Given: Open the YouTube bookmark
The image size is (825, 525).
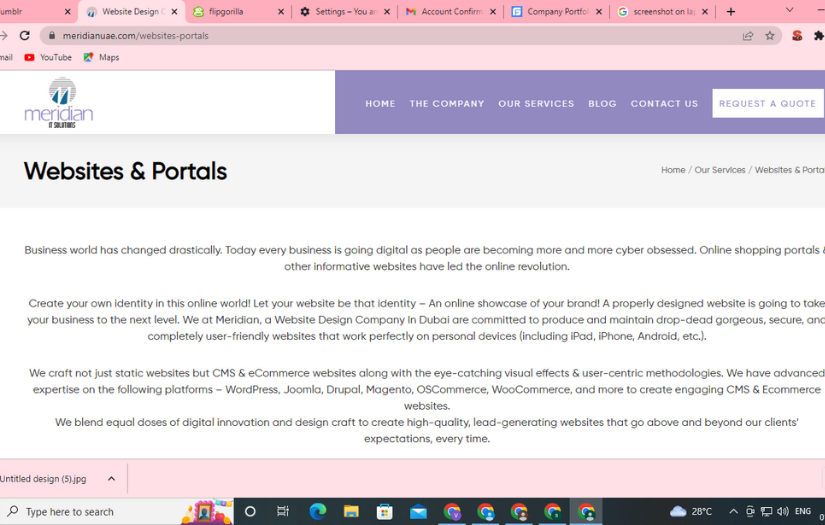Looking at the screenshot, I should pyautogui.click(x=48, y=57).
